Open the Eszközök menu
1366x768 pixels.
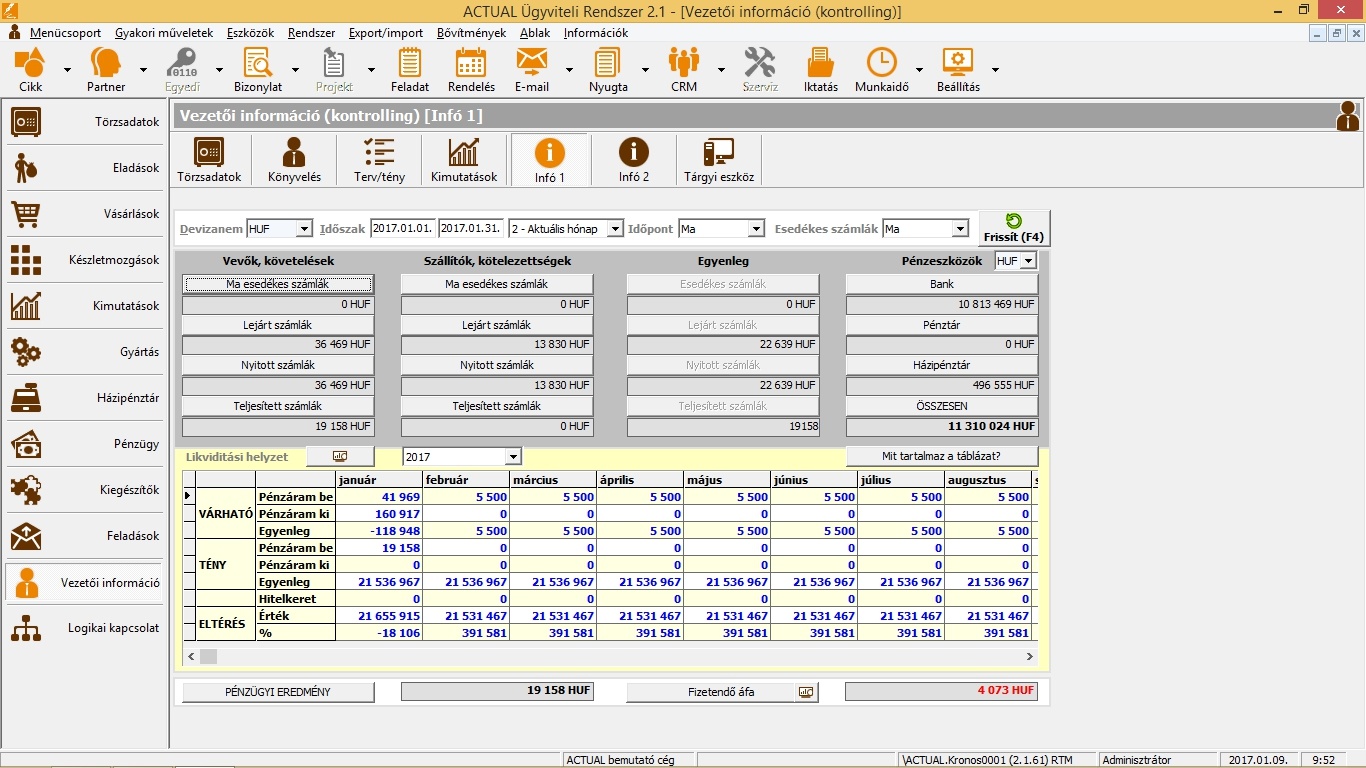tap(250, 33)
